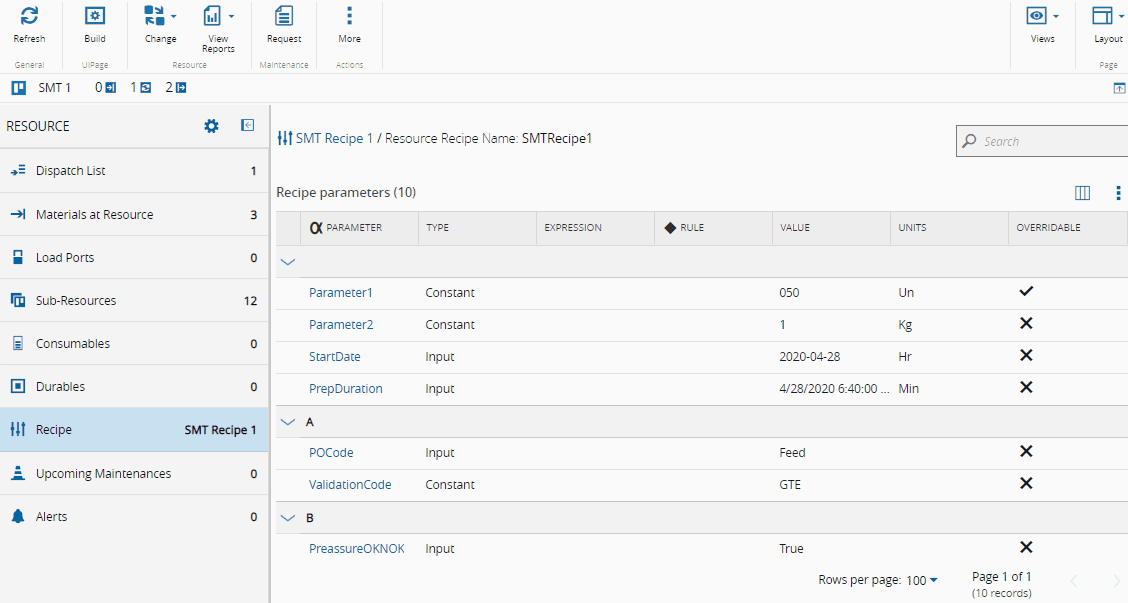This screenshot has height=603, width=1128.
Task: Toggle Parameter1 overridable checkmark
Action: click(x=1025, y=292)
